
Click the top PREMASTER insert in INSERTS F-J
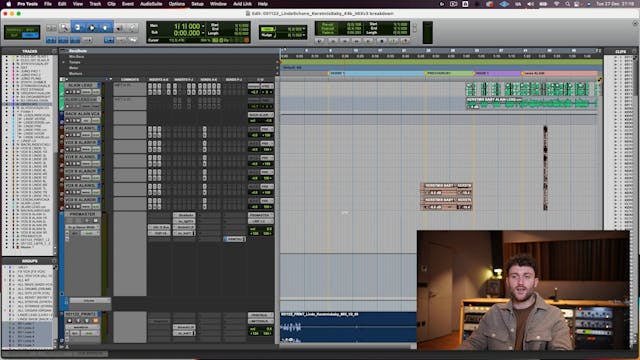[184, 215]
